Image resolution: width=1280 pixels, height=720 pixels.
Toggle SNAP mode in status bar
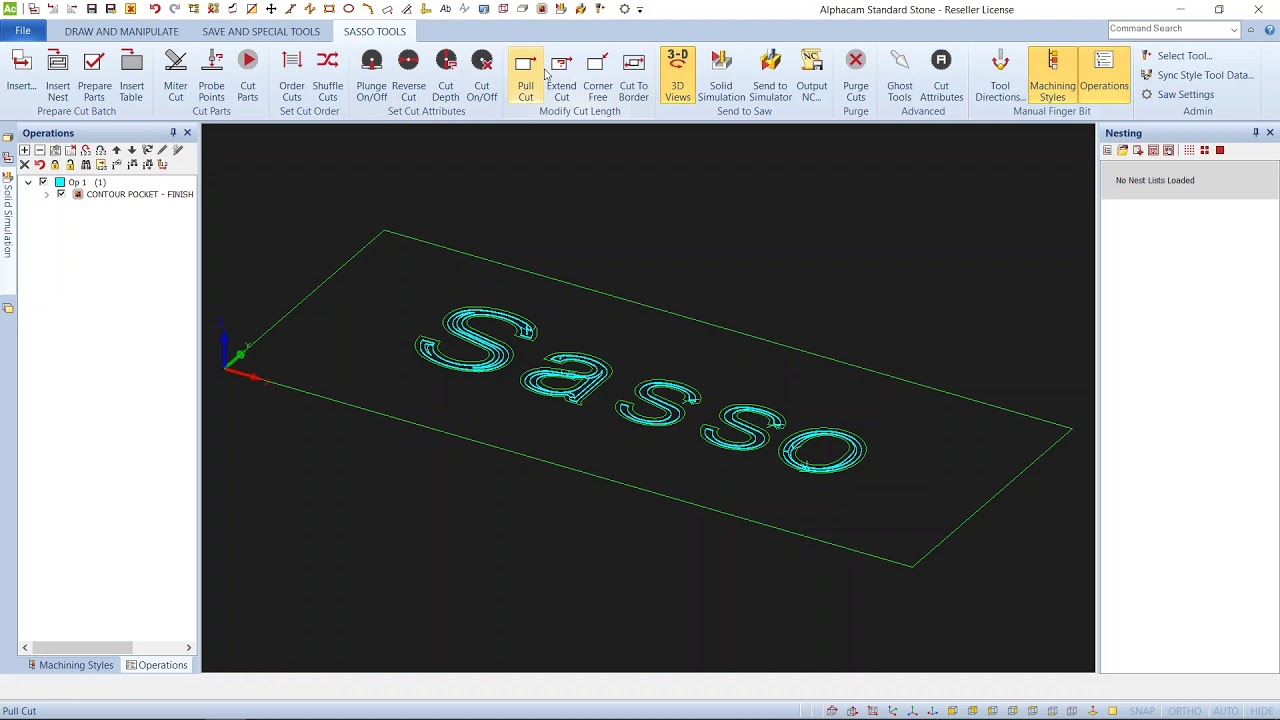click(1142, 711)
